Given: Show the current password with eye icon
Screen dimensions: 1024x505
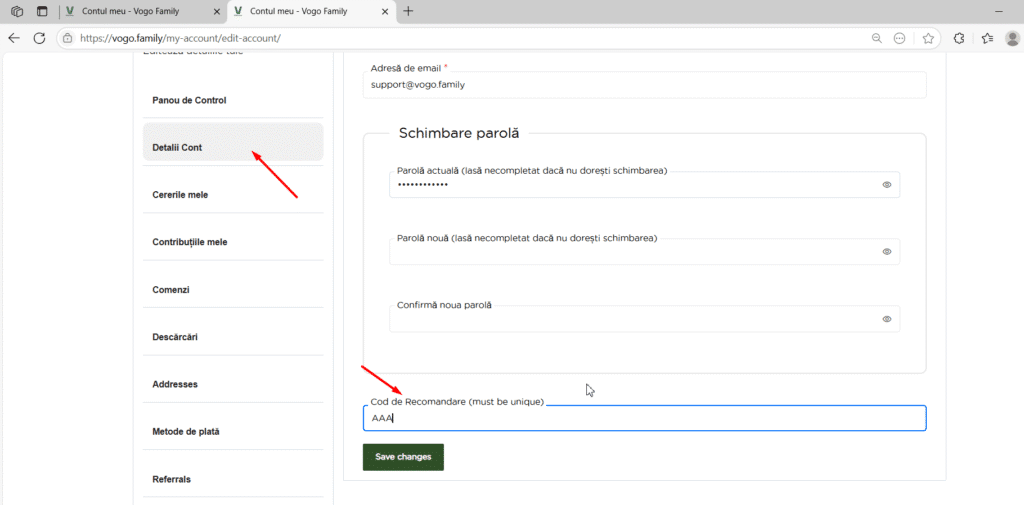Looking at the screenshot, I should tap(886, 185).
